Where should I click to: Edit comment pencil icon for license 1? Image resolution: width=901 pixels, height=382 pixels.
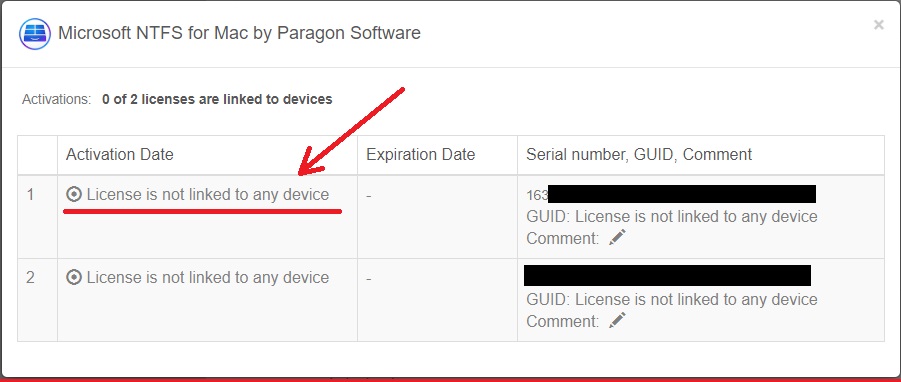617,237
